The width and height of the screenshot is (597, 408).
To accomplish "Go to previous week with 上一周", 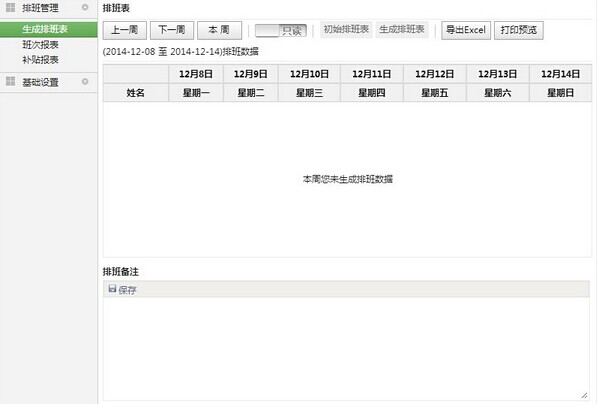I will point(125,30).
